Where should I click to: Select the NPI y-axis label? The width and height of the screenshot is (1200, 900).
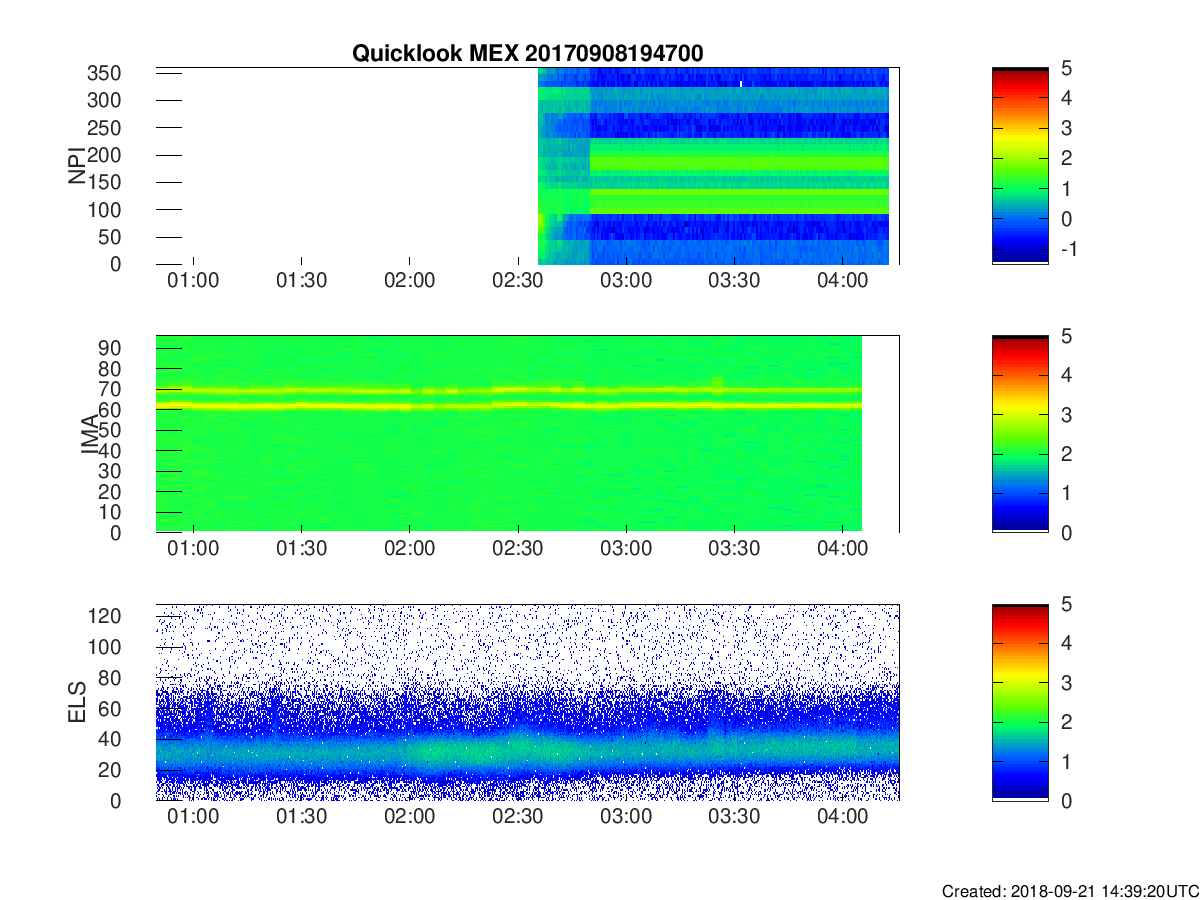pyautogui.click(x=76, y=166)
